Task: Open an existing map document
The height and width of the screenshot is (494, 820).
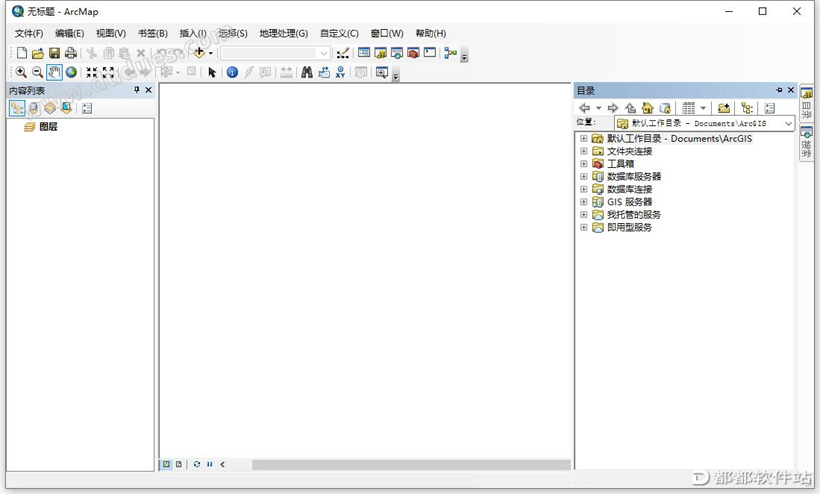Action: [x=38, y=53]
